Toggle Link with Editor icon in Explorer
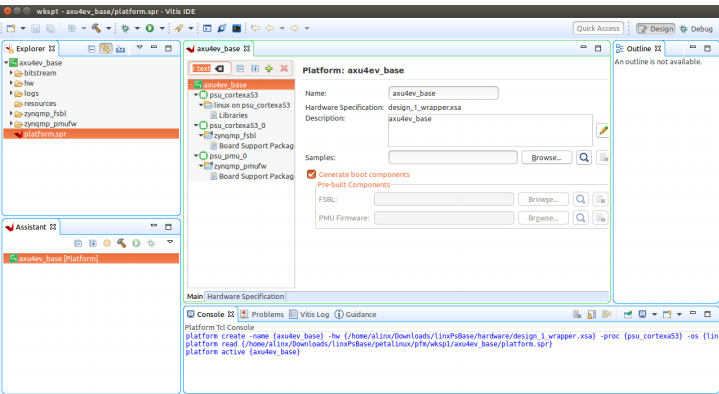 click(x=106, y=49)
